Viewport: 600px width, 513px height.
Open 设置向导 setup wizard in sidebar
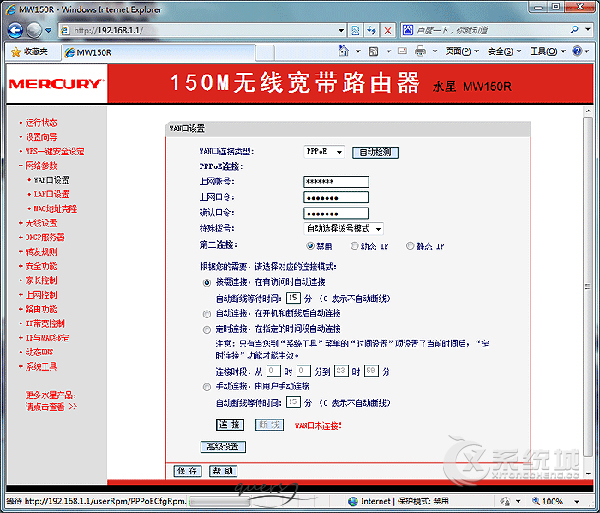(x=41, y=137)
